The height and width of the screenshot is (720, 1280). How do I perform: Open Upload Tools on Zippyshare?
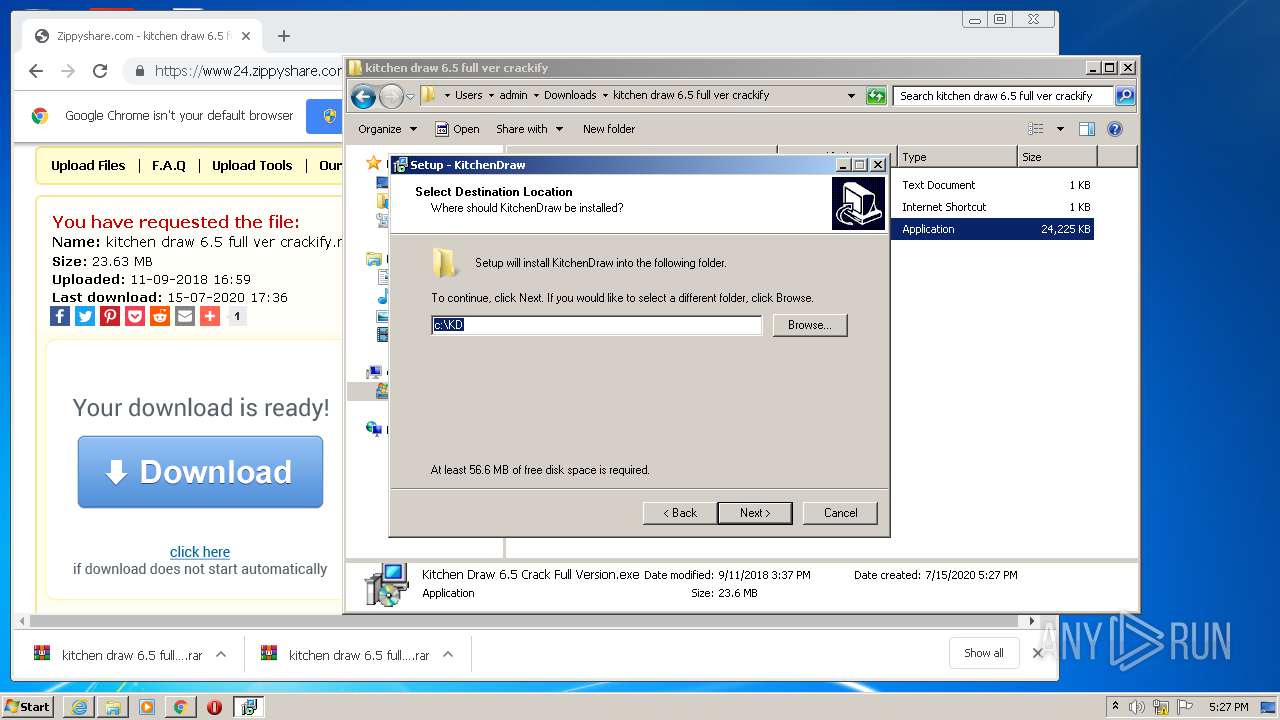[x=252, y=166]
